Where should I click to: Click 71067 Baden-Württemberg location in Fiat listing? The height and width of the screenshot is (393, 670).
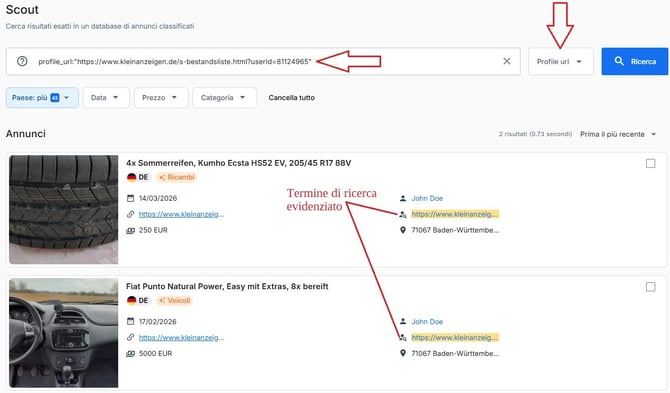pyautogui.click(x=455, y=354)
